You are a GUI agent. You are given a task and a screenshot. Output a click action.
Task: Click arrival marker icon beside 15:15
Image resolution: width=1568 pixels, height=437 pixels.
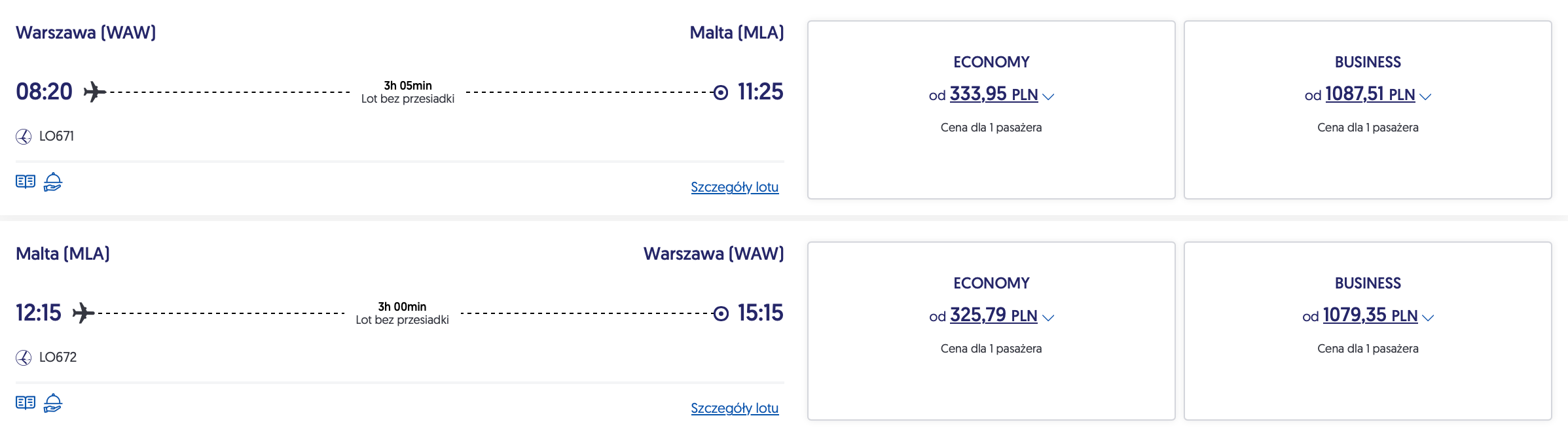(x=720, y=314)
